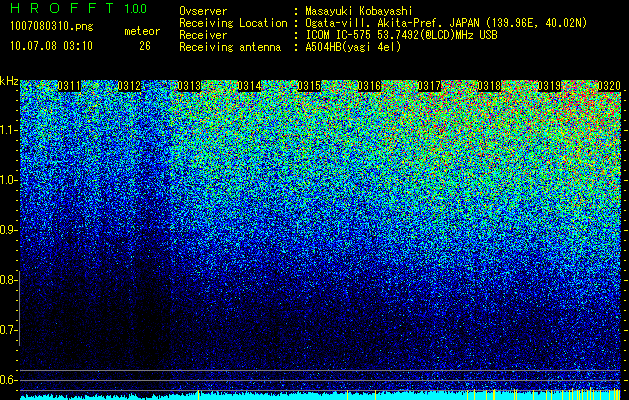Image resolution: width=629 pixels, height=400 pixels.
Task: Click the 0.6 frequency axis label
Action: coord(8,380)
